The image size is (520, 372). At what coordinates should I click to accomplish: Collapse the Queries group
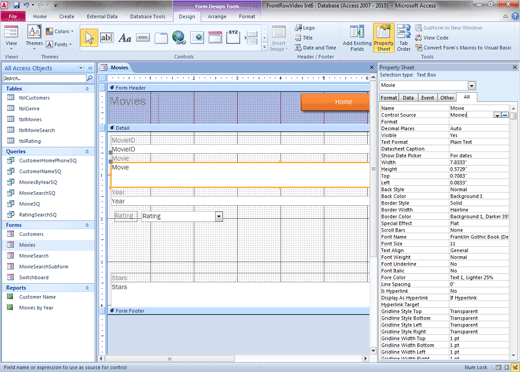(87, 151)
